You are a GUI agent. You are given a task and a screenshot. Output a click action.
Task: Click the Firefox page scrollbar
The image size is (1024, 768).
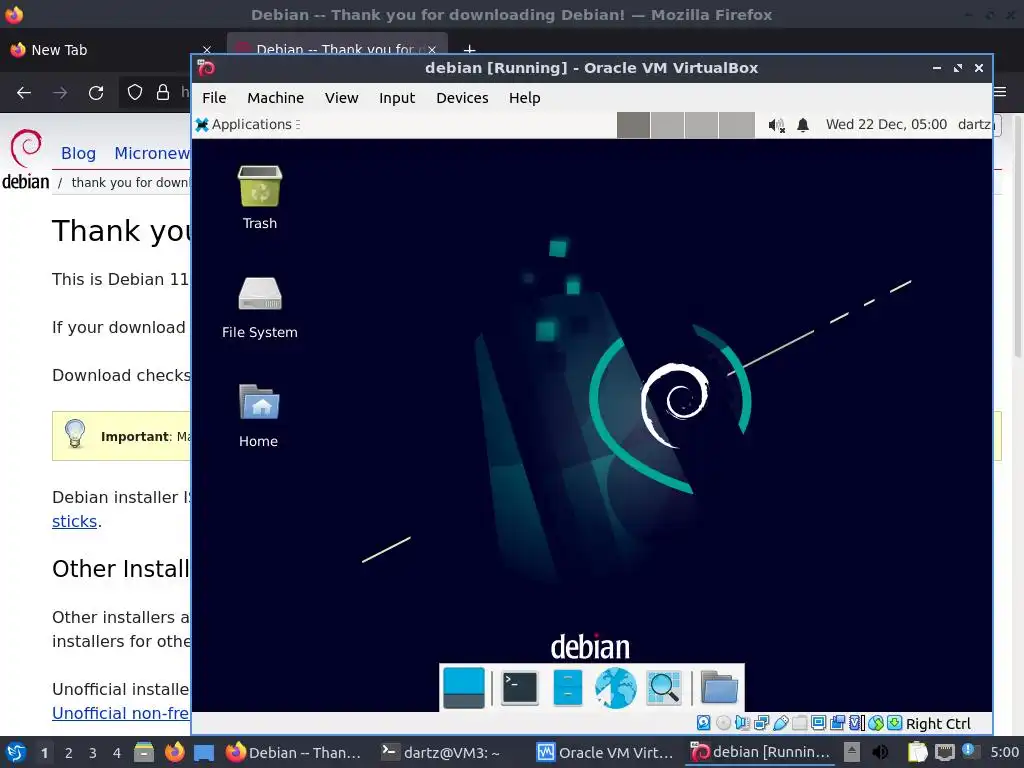[x=1017, y=236]
